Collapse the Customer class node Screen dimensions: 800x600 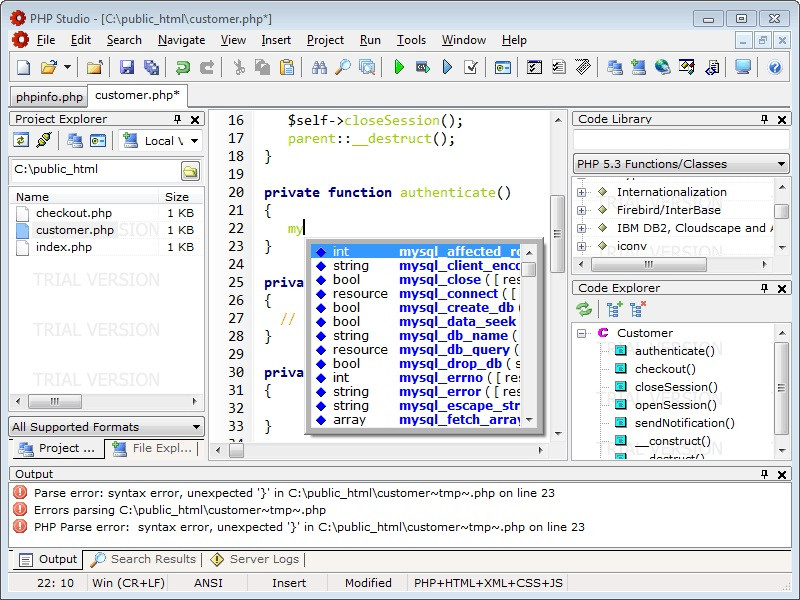(581, 333)
